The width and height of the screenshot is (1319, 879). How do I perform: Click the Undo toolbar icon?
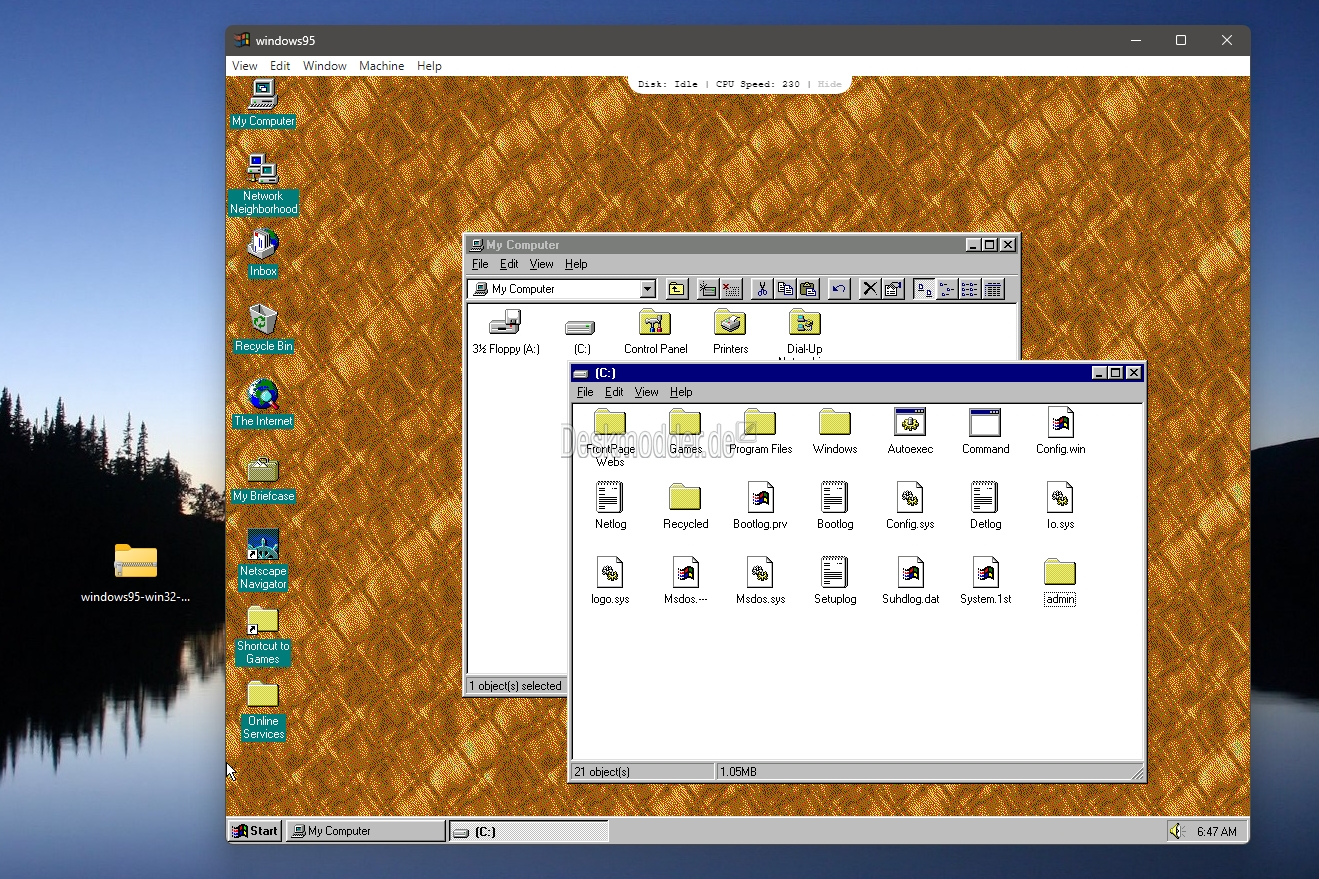pyautogui.click(x=839, y=289)
